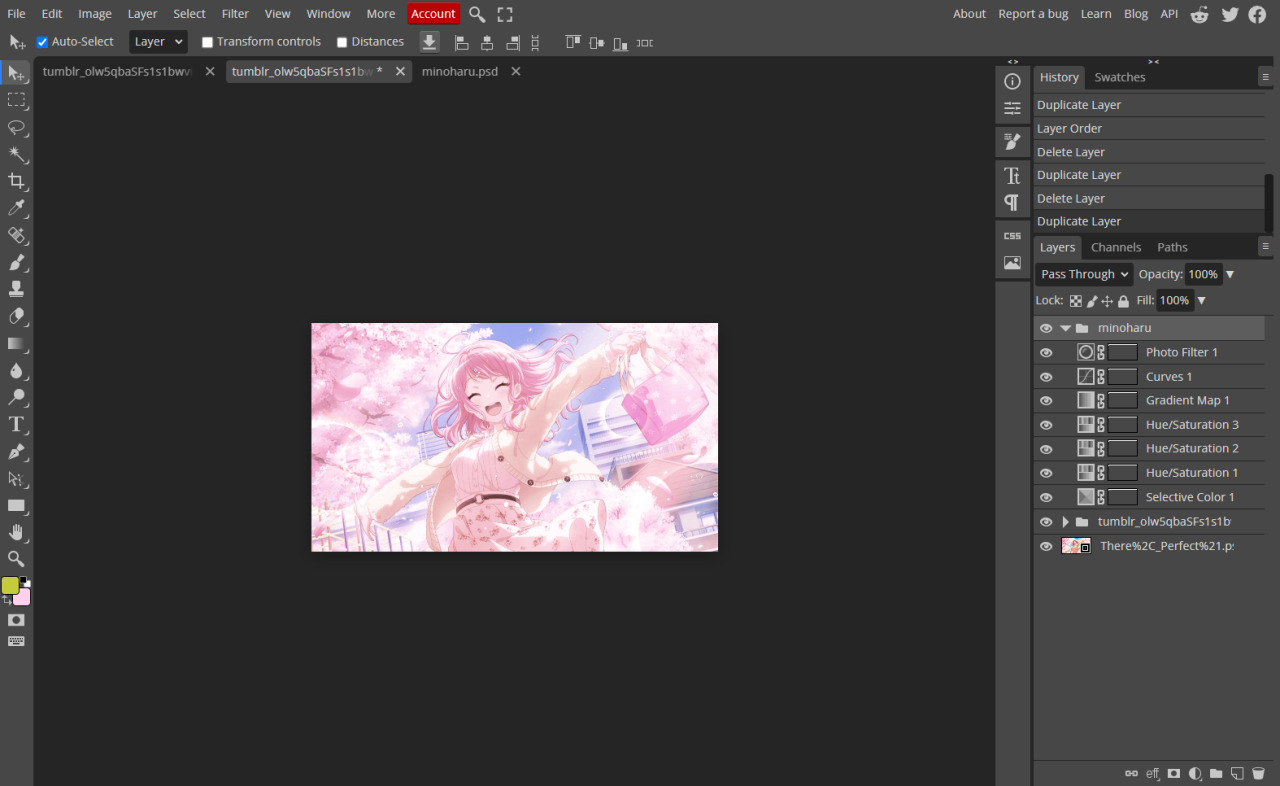Viewport: 1280px width, 786px height.
Task: Open the Layers panel options menu
Action: (1265, 247)
